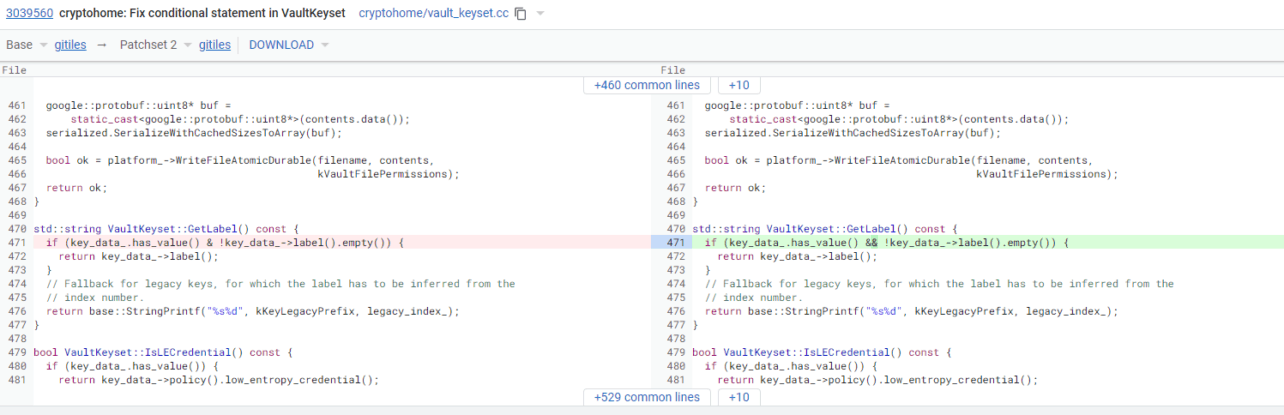
Task: Click left-side line number 461
Action: click(17, 106)
